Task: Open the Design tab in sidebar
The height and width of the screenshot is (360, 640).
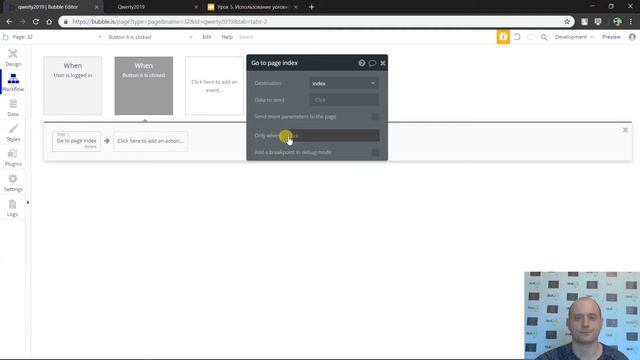Action: point(13,57)
